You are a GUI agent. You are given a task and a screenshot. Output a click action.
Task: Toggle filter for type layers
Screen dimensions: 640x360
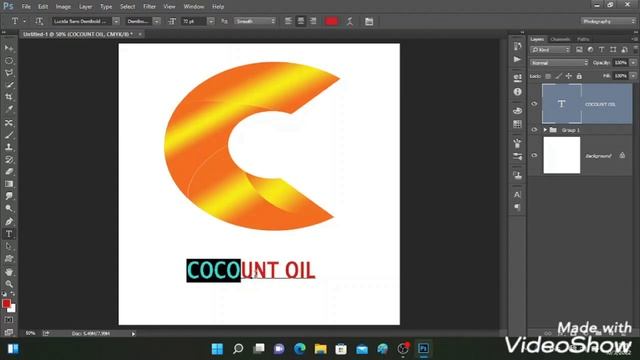[602, 50]
